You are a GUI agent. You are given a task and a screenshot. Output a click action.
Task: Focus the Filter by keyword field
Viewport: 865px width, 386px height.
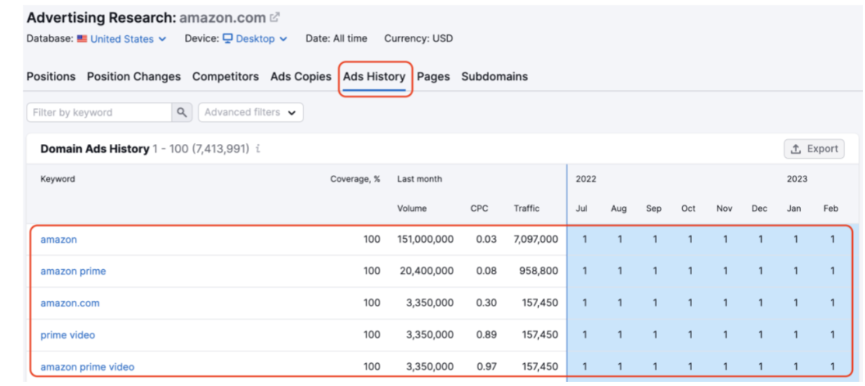(99, 112)
